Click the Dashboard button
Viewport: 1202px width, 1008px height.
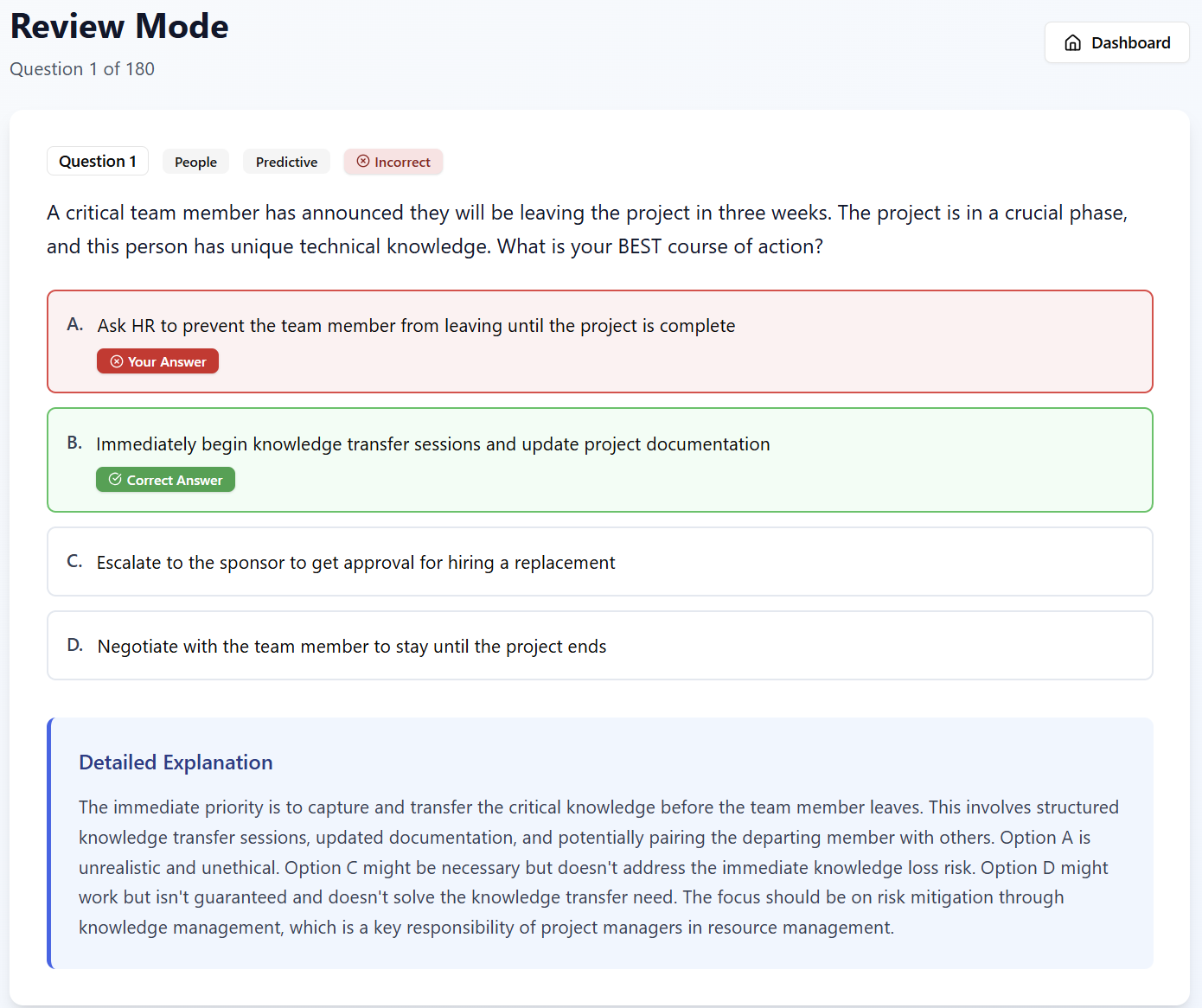click(x=1116, y=41)
